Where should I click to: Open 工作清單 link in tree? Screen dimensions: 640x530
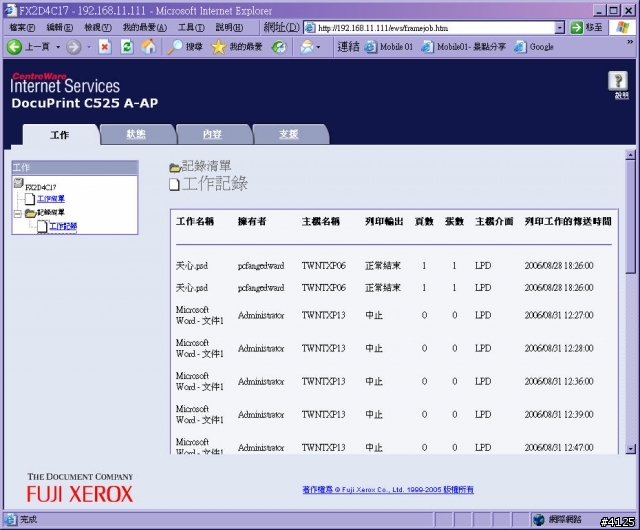(51, 199)
